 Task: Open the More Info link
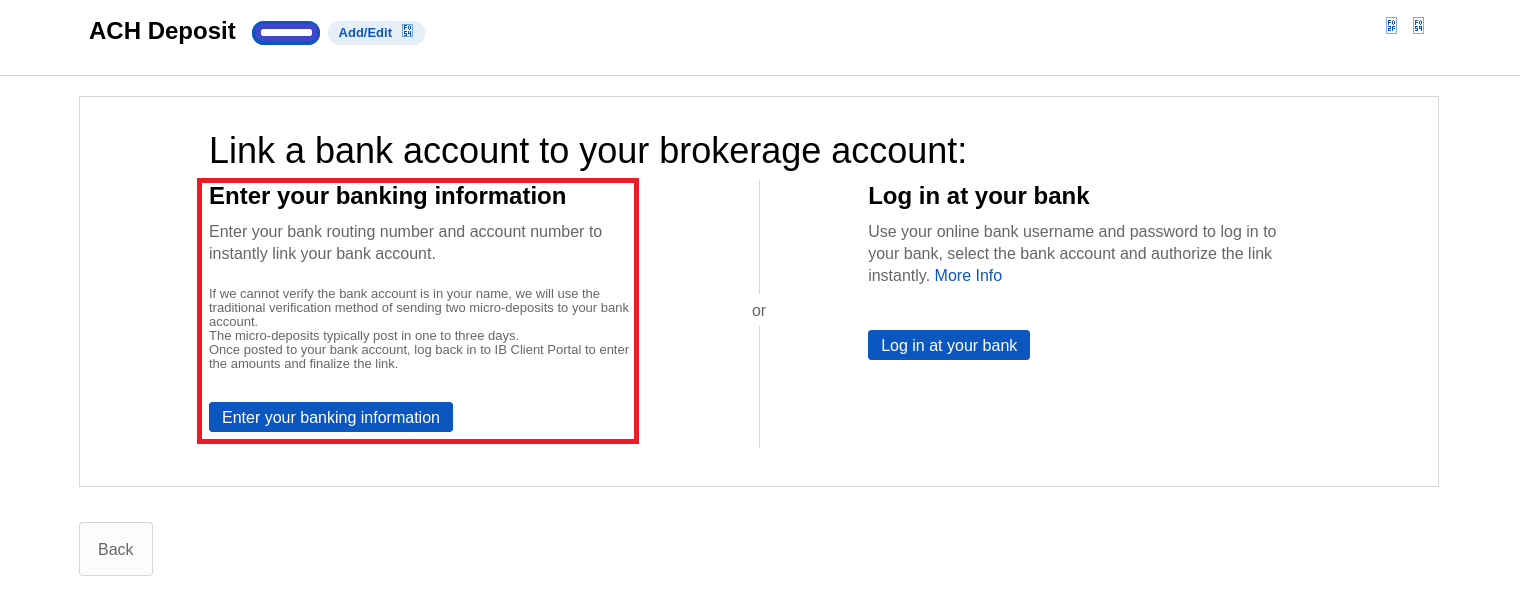tap(968, 275)
